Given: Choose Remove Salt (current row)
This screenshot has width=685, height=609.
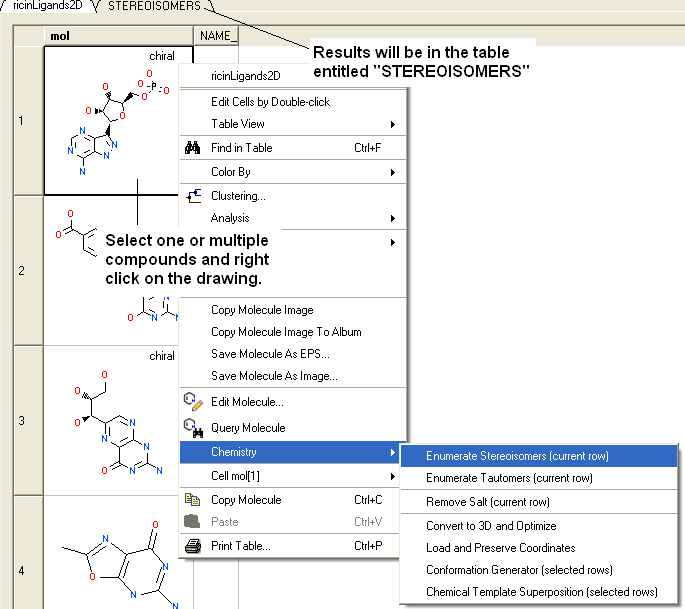Looking at the screenshot, I should point(487,502).
